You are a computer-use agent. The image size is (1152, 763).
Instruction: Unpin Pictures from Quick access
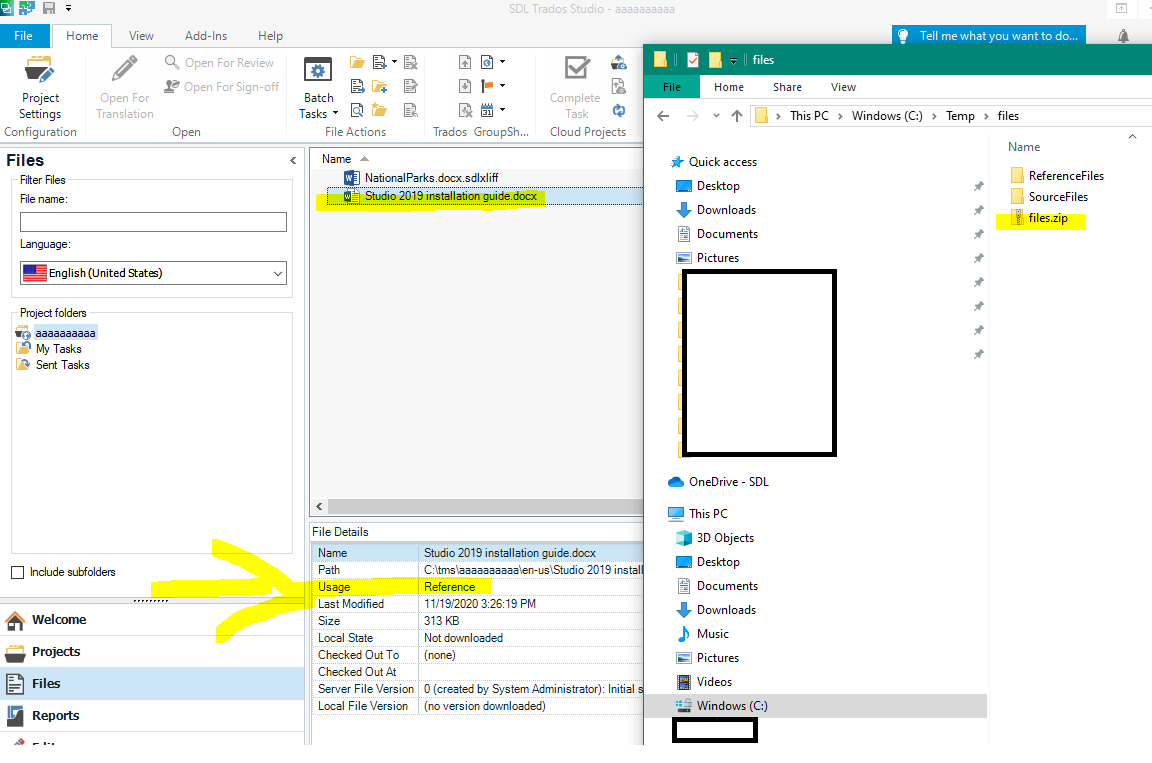click(979, 258)
